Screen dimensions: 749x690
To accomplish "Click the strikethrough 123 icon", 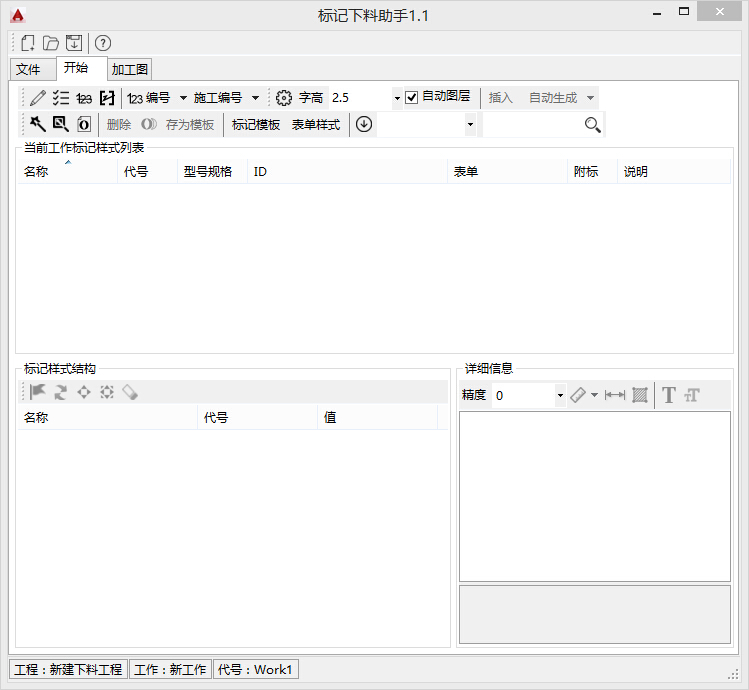I will coord(84,98).
